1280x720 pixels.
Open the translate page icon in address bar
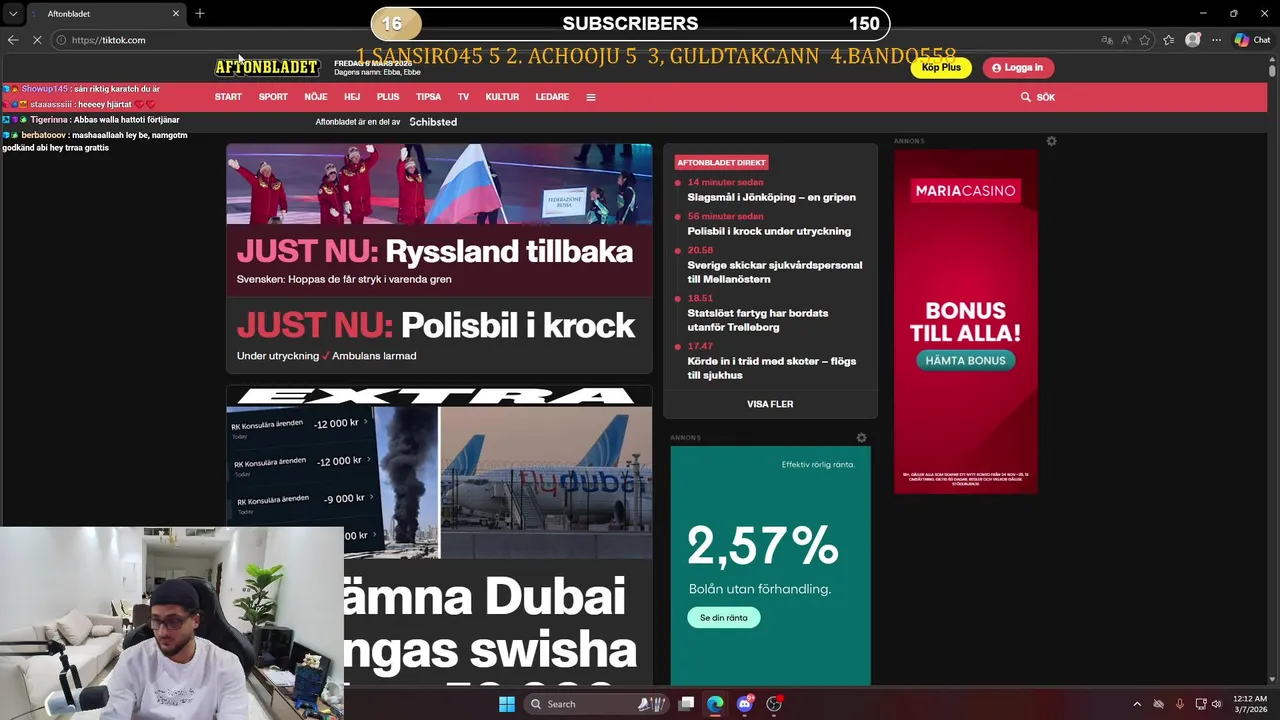(x=1107, y=40)
